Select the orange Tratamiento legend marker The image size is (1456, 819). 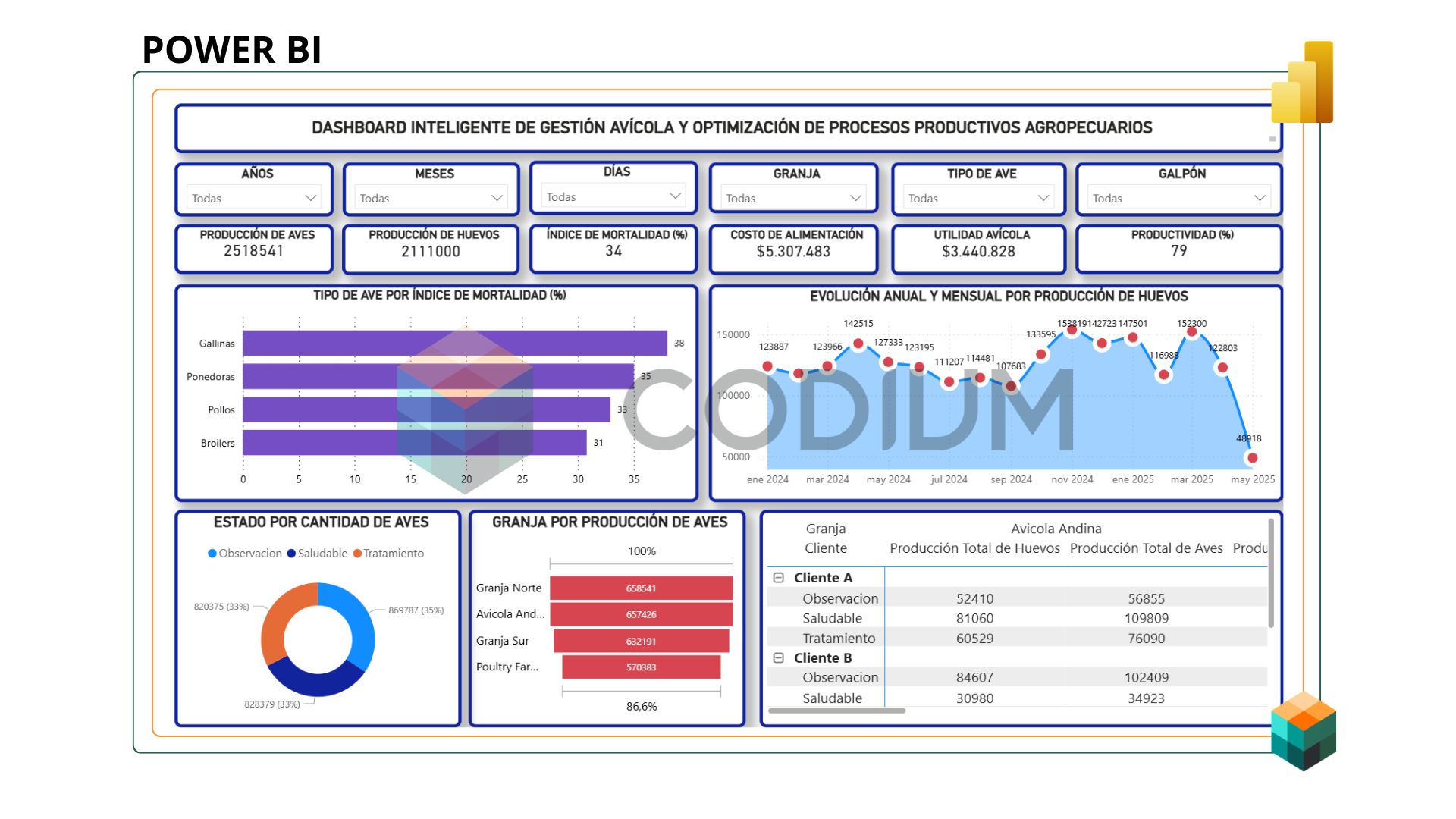pyautogui.click(x=357, y=554)
